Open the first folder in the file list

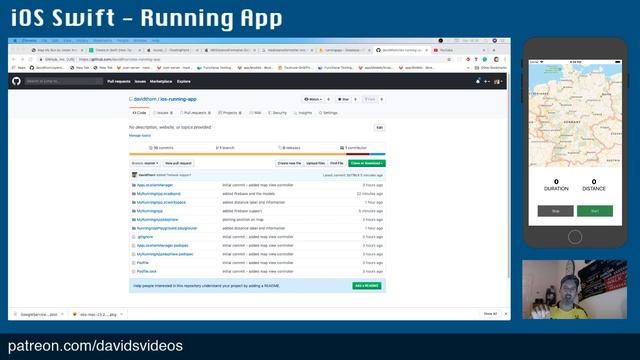pos(155,185)
